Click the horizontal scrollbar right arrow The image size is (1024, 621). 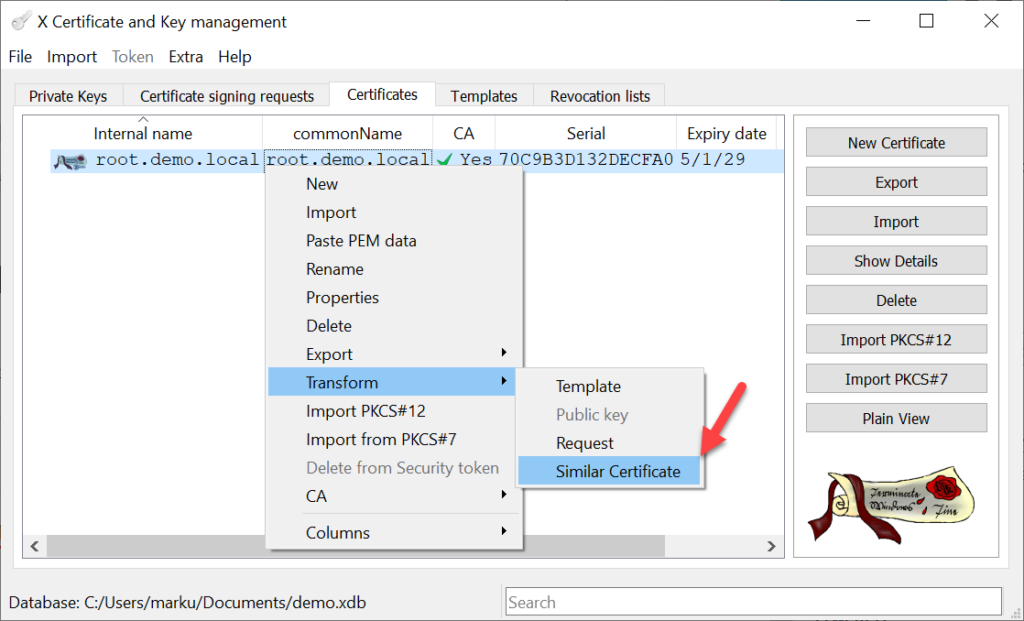[x=771, y=547]
